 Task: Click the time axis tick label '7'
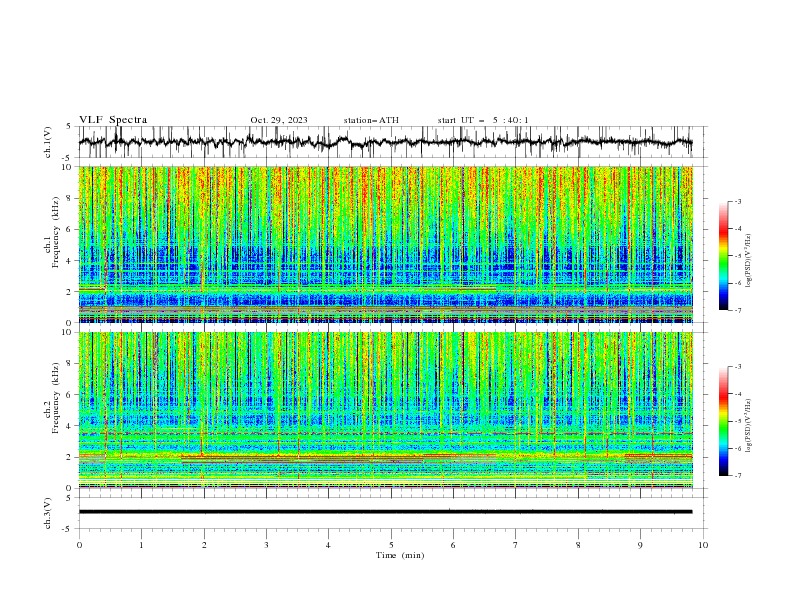(516, 545)
